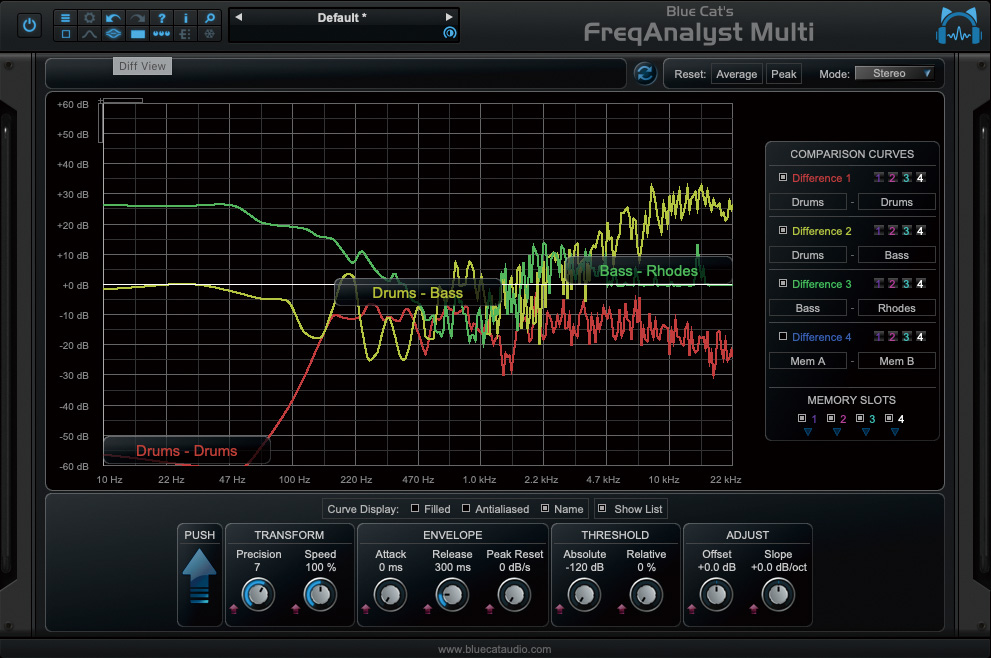Viewport: 991px width, 658px height.
Task: Open the main menu hamburger icon
Action: click(x=65, y=18)
